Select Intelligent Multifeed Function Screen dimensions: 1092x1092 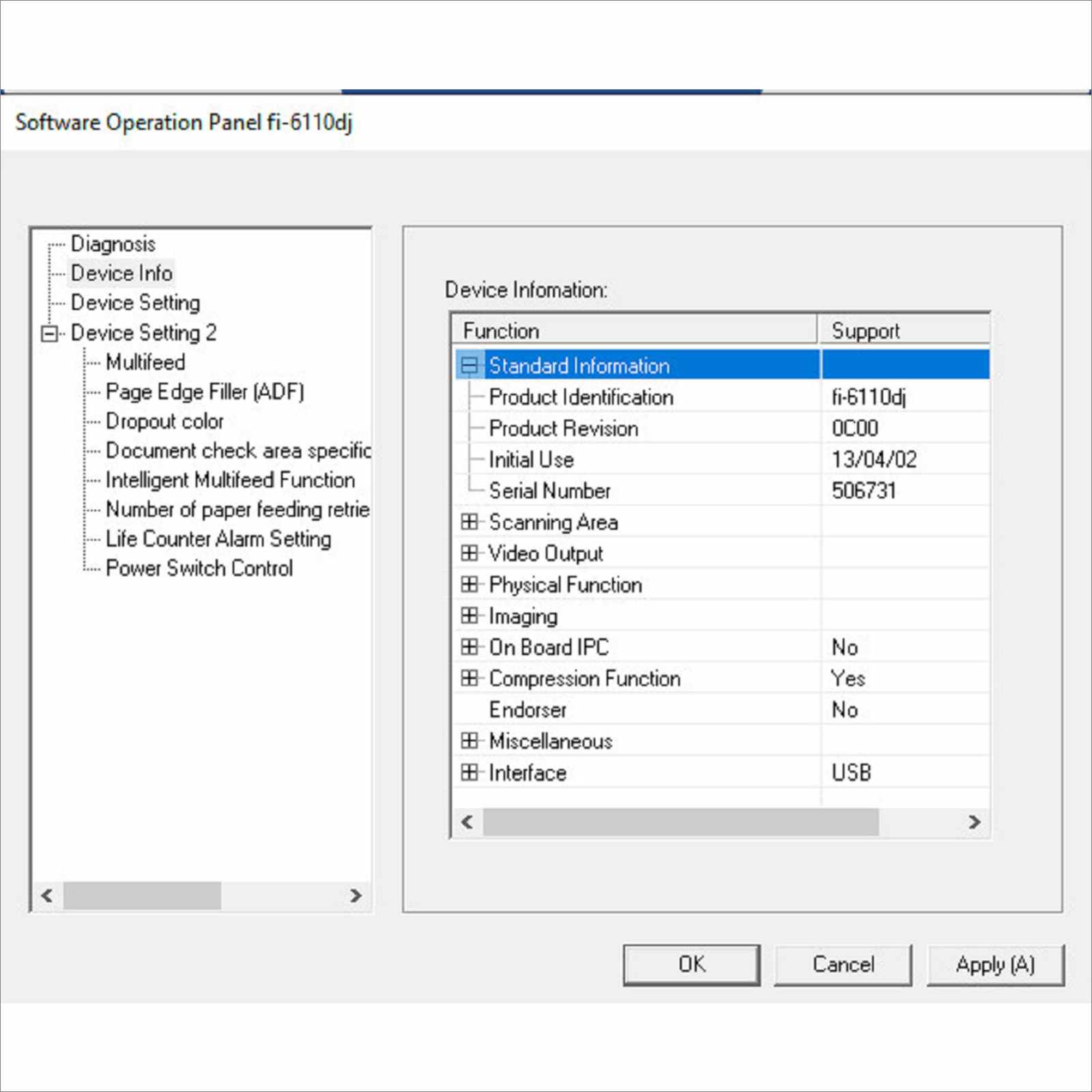(230, 480)
